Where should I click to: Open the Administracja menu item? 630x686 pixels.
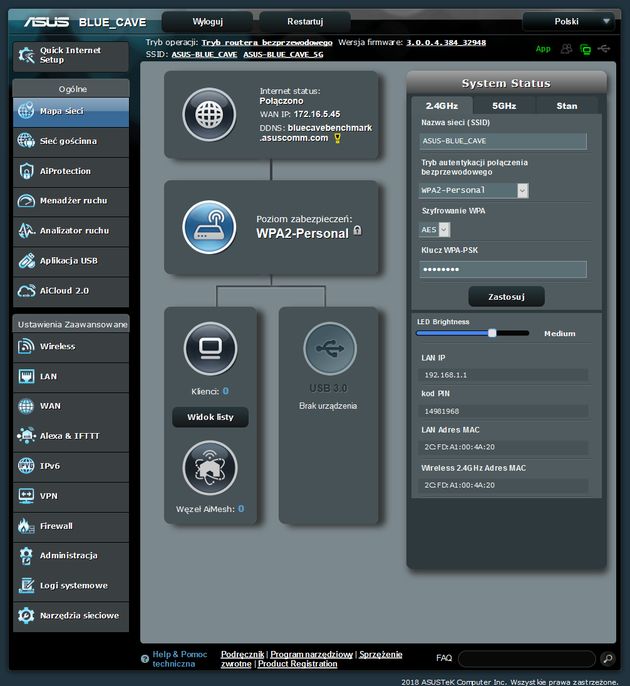(x=71, y=556)
